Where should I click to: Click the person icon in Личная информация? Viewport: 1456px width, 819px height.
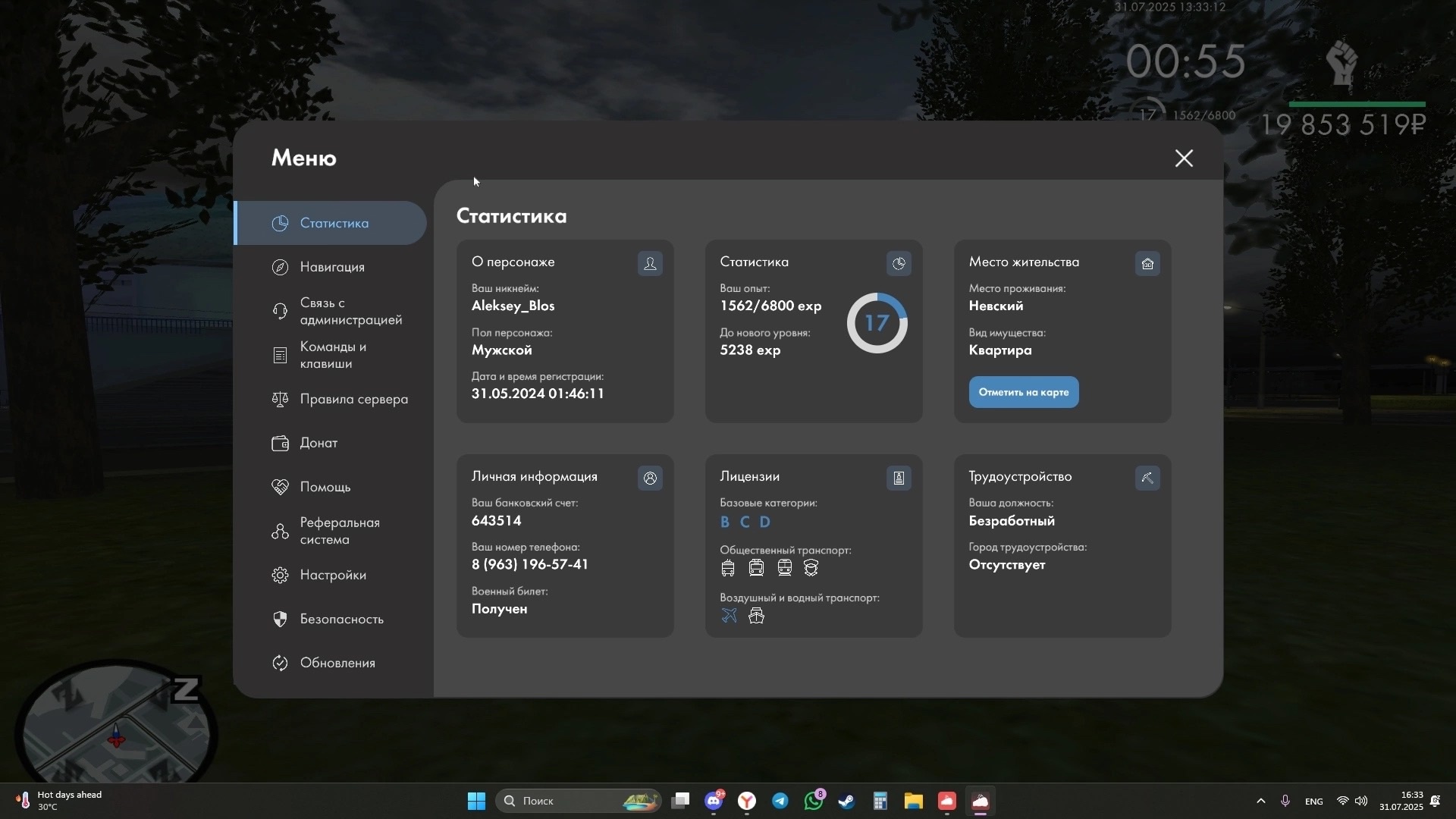tap(650, 478)
